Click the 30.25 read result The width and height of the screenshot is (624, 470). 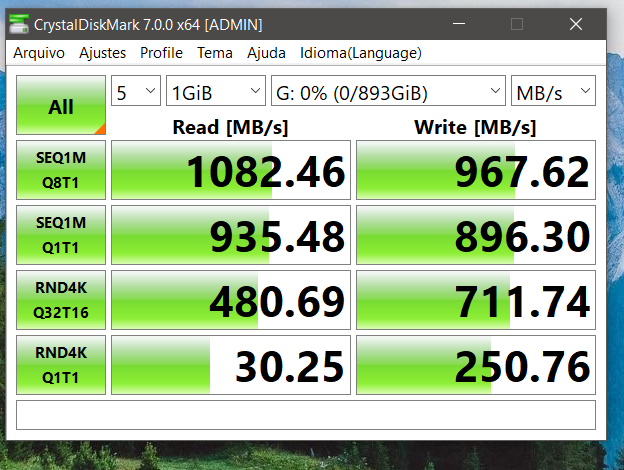pyautogui.click(x=231, y=365)
